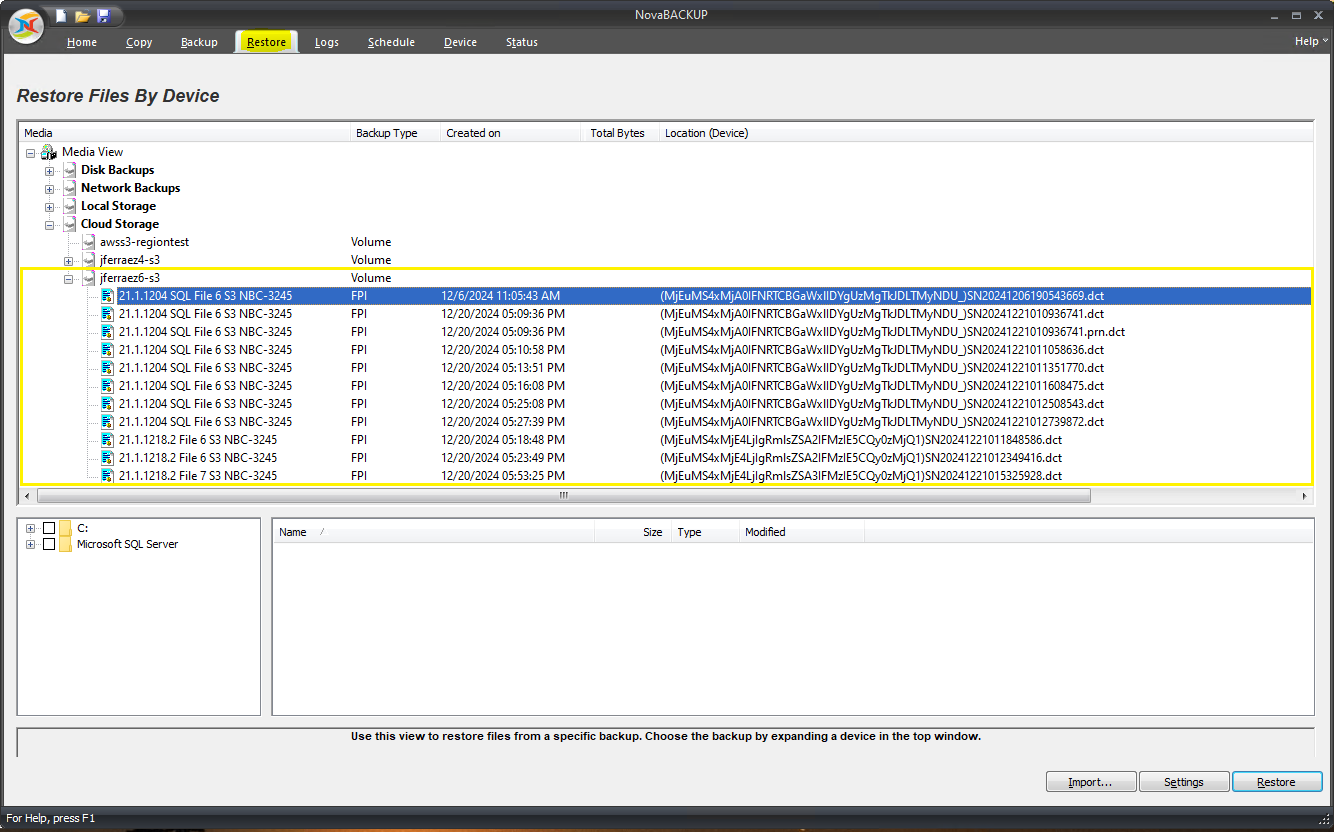
Task: Click the NovaBACKUP application orb logo
Action: pos(26,27)
